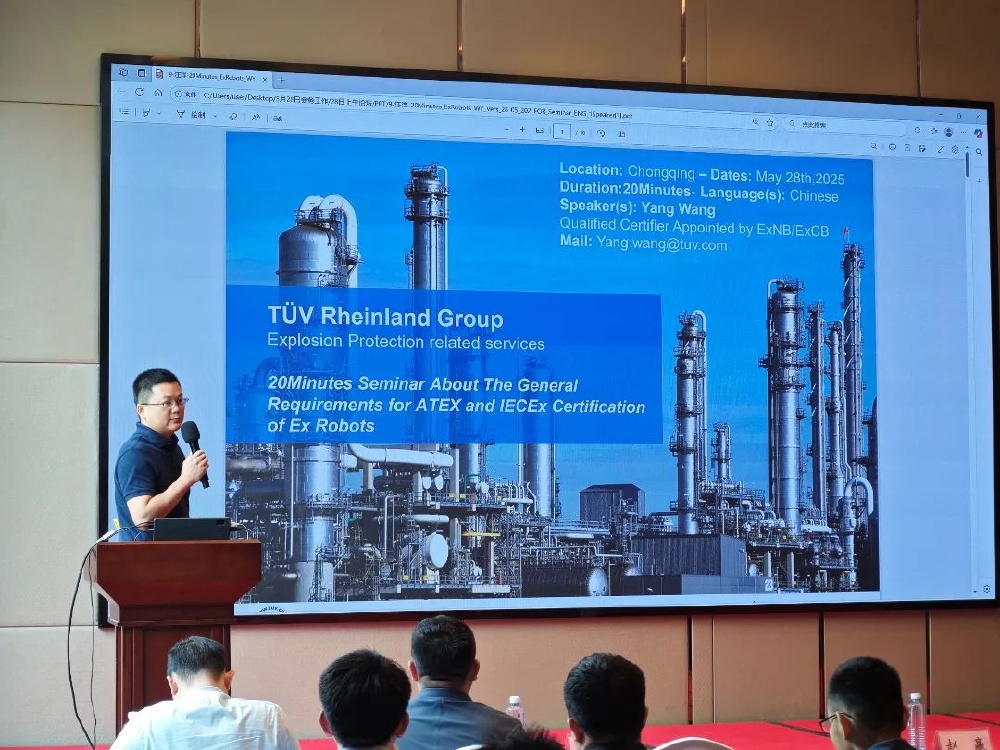Click the PDF vertical scrollbar thumb
The height and width of the screenshot is (750, 1000).
tap(967, 165)
